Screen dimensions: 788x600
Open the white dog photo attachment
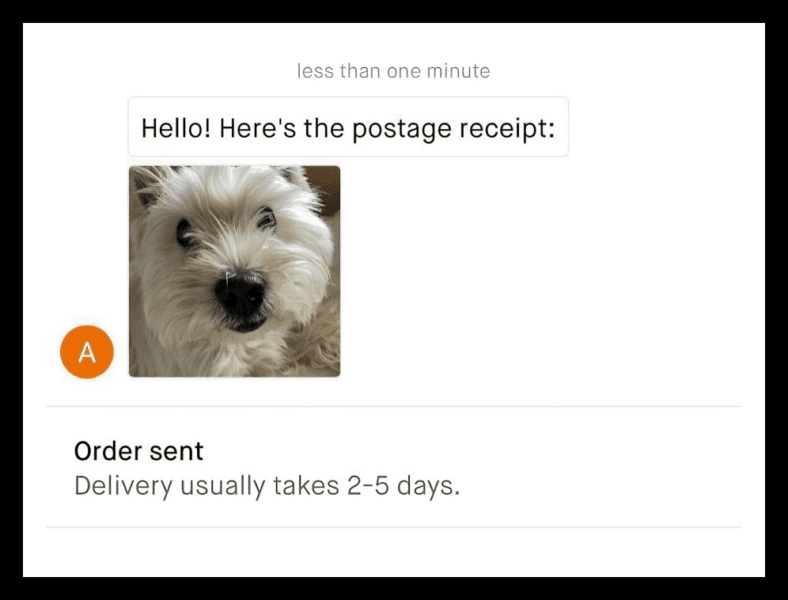coord(235,271)
